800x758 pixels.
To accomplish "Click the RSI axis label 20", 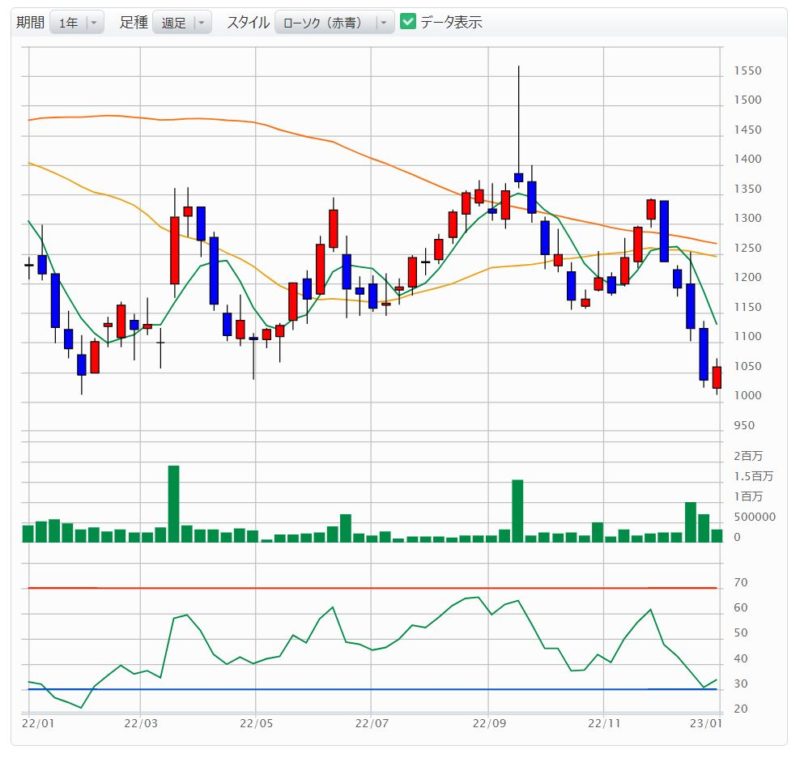I will pos(741,709).
